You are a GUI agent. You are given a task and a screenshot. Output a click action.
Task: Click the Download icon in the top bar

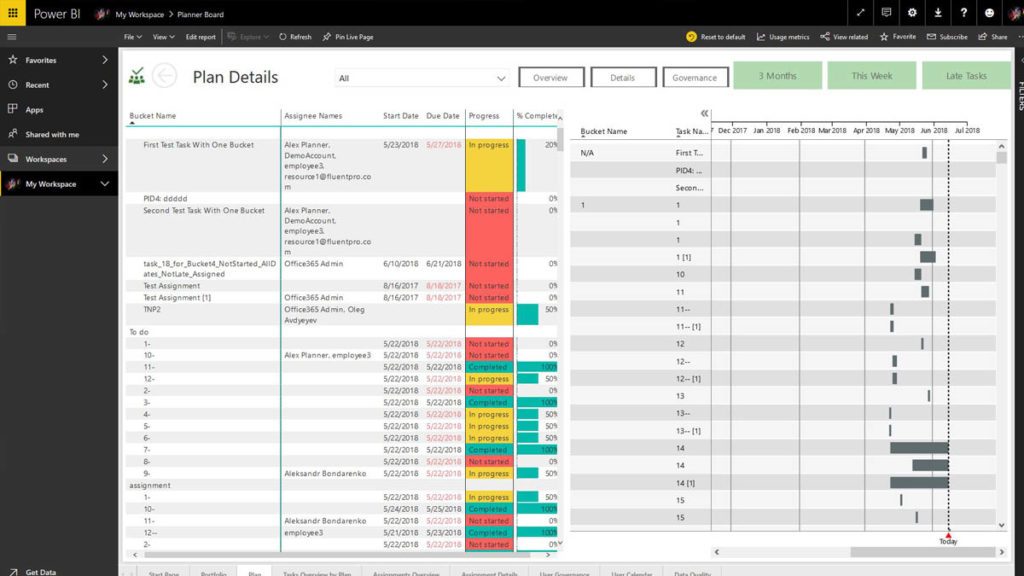(x=938, y=13)
